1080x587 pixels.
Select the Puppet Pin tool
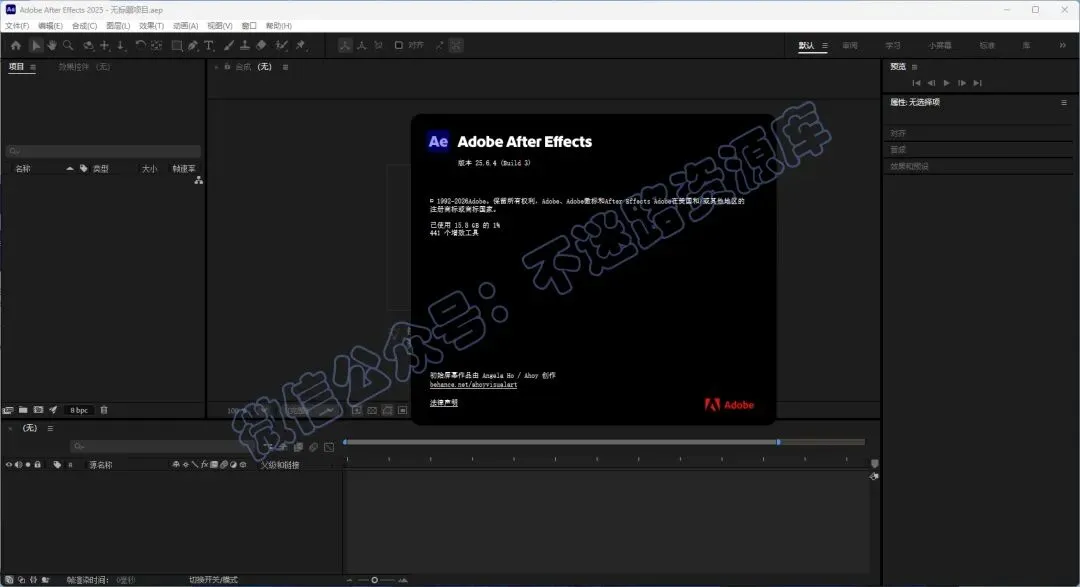click(x=301, y=45)
